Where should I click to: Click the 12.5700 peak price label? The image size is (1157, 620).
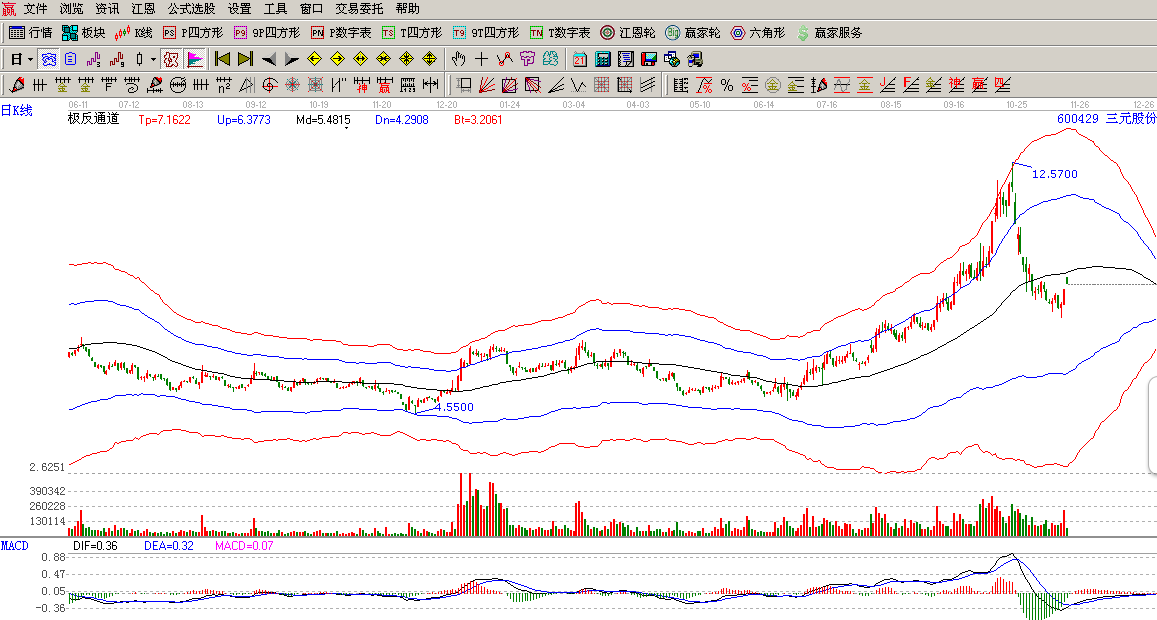(1054, 174)
